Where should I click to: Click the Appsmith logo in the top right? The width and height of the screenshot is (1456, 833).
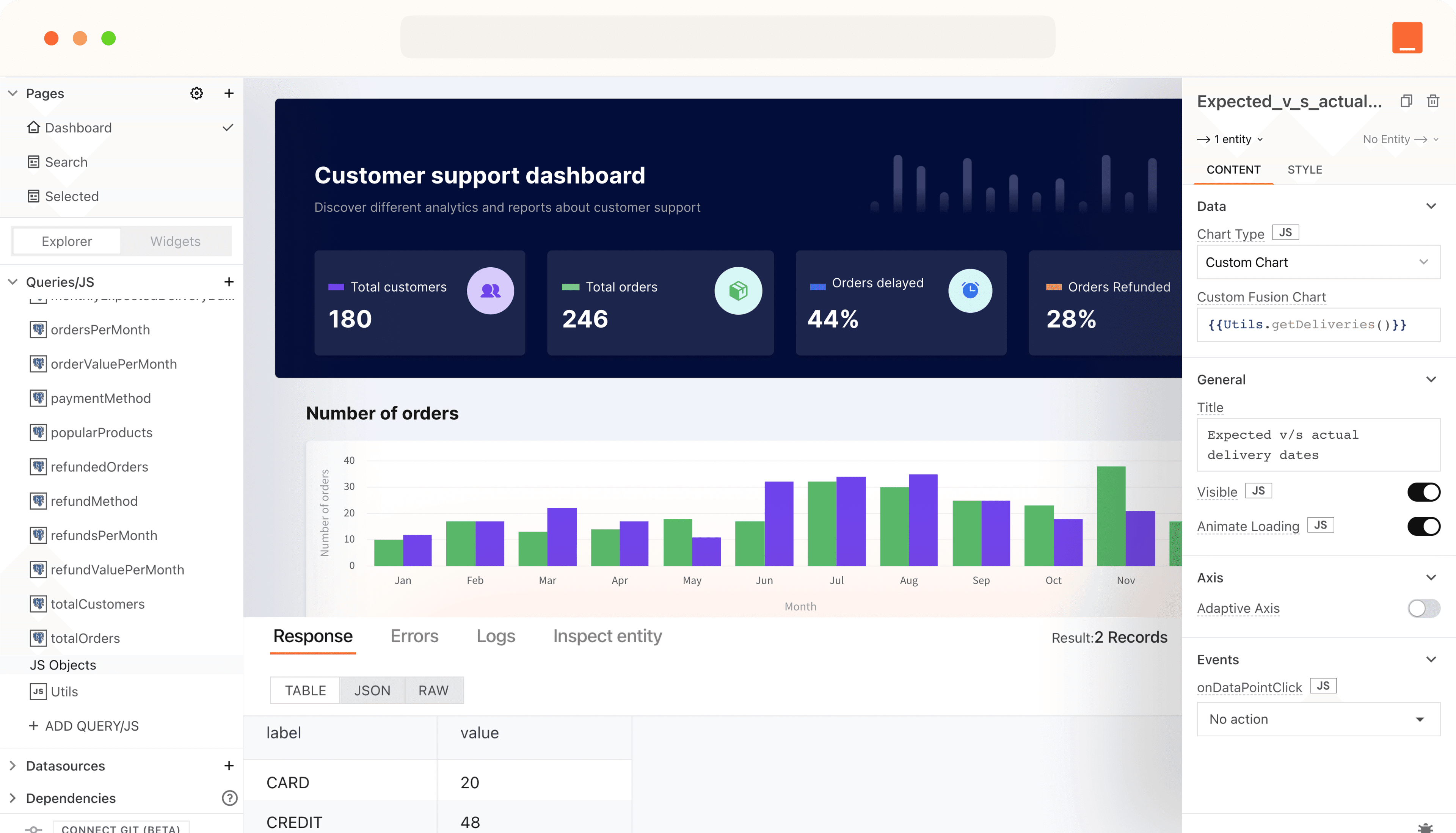pyautogui.click(x=1408, y=37)
